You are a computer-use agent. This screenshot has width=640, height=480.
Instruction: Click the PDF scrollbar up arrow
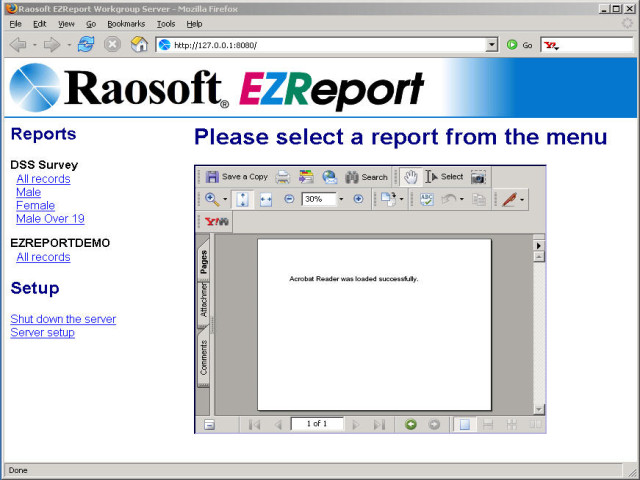point(539,256)
